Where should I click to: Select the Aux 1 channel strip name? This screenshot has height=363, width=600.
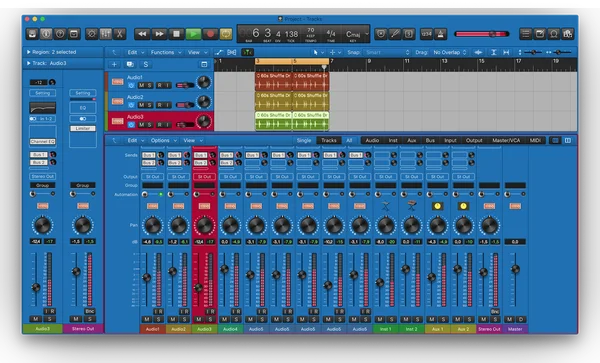point(438,329)
